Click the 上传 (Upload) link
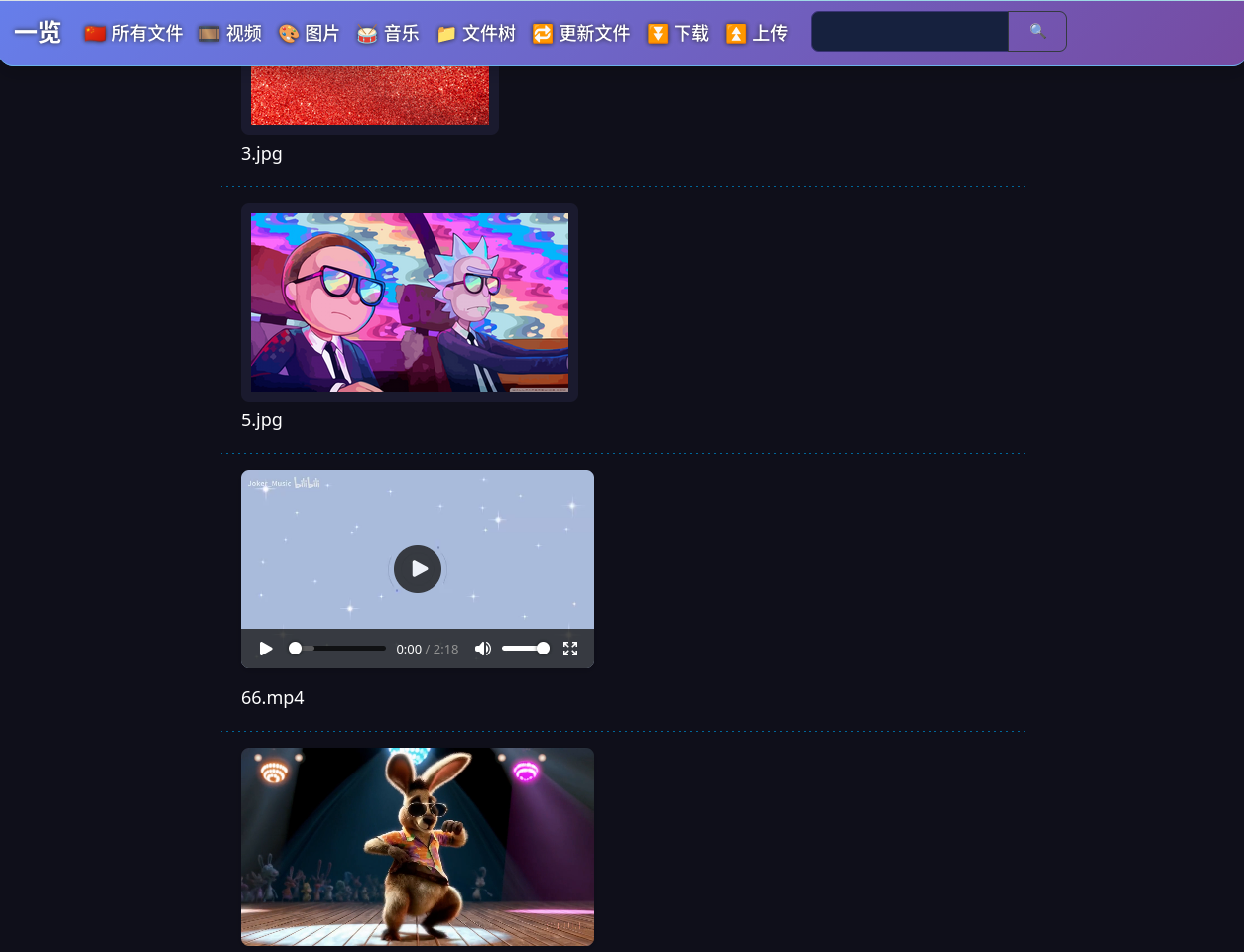Screen dimensions: 1244x952 (758, 34)
